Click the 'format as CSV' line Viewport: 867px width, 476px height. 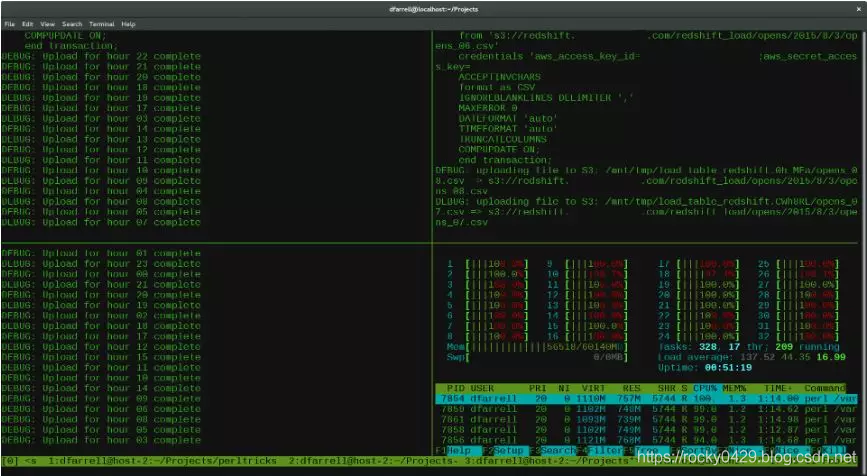[x=497, y=87]
